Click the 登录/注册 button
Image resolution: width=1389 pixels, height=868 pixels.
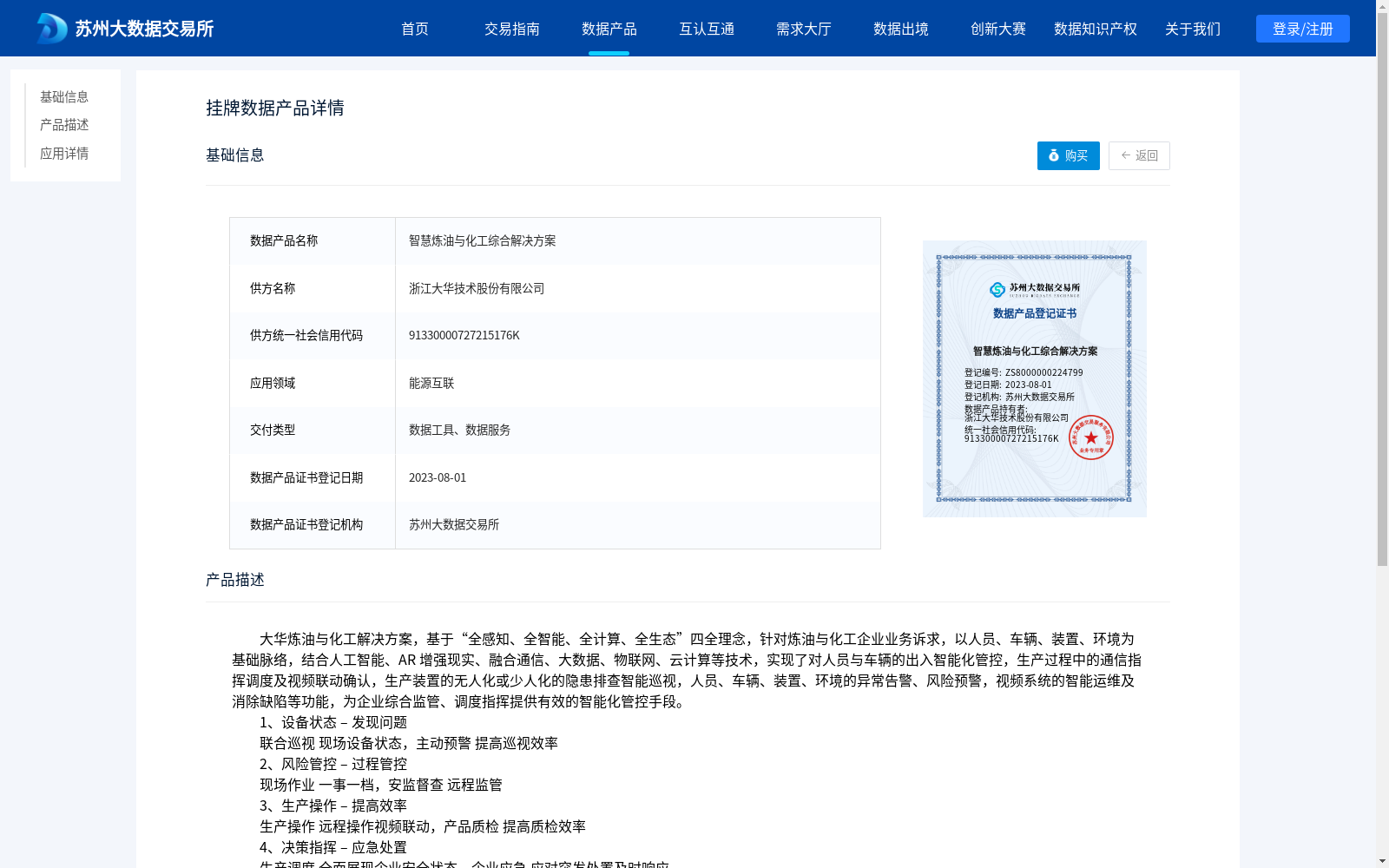1303,29
